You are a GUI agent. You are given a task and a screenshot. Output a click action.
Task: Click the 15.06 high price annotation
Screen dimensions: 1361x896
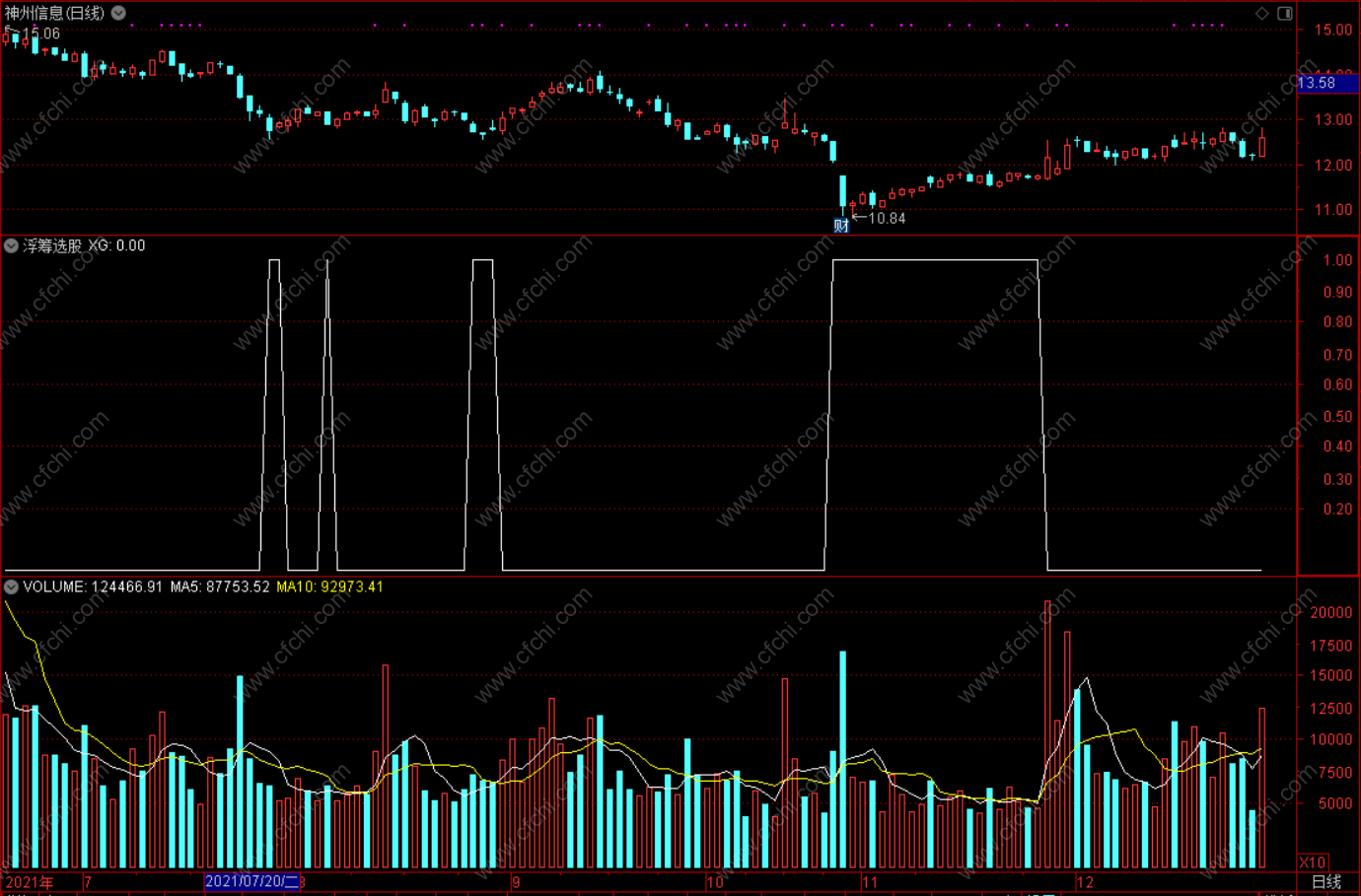pyautogui.click(x=41, y=34)
